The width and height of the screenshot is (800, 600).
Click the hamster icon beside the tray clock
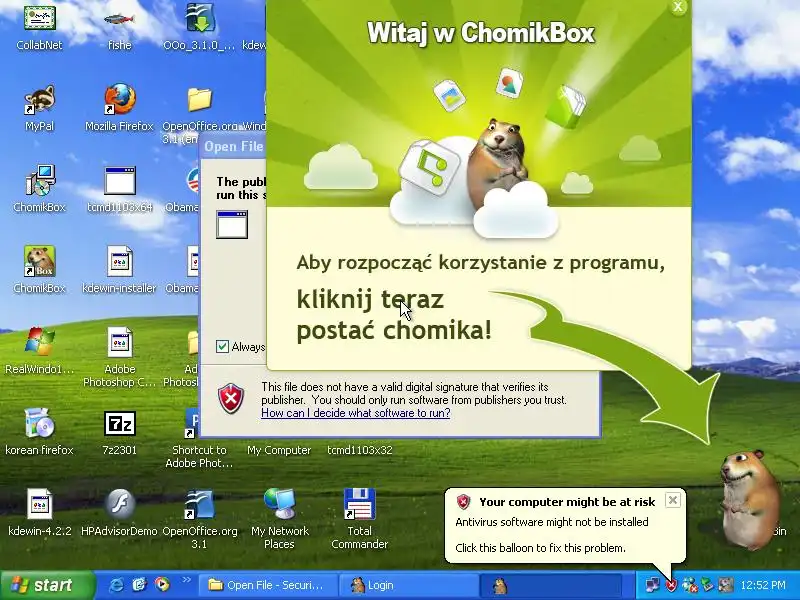(x=726, y=585)
